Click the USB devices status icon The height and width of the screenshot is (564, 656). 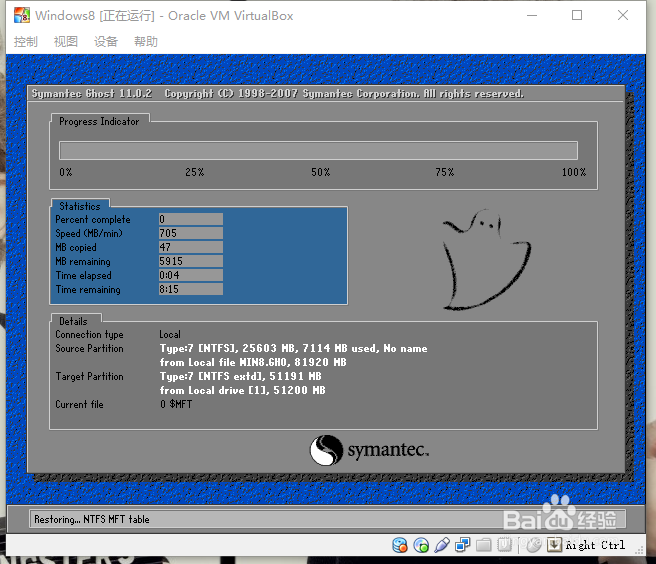coord(442,545)
